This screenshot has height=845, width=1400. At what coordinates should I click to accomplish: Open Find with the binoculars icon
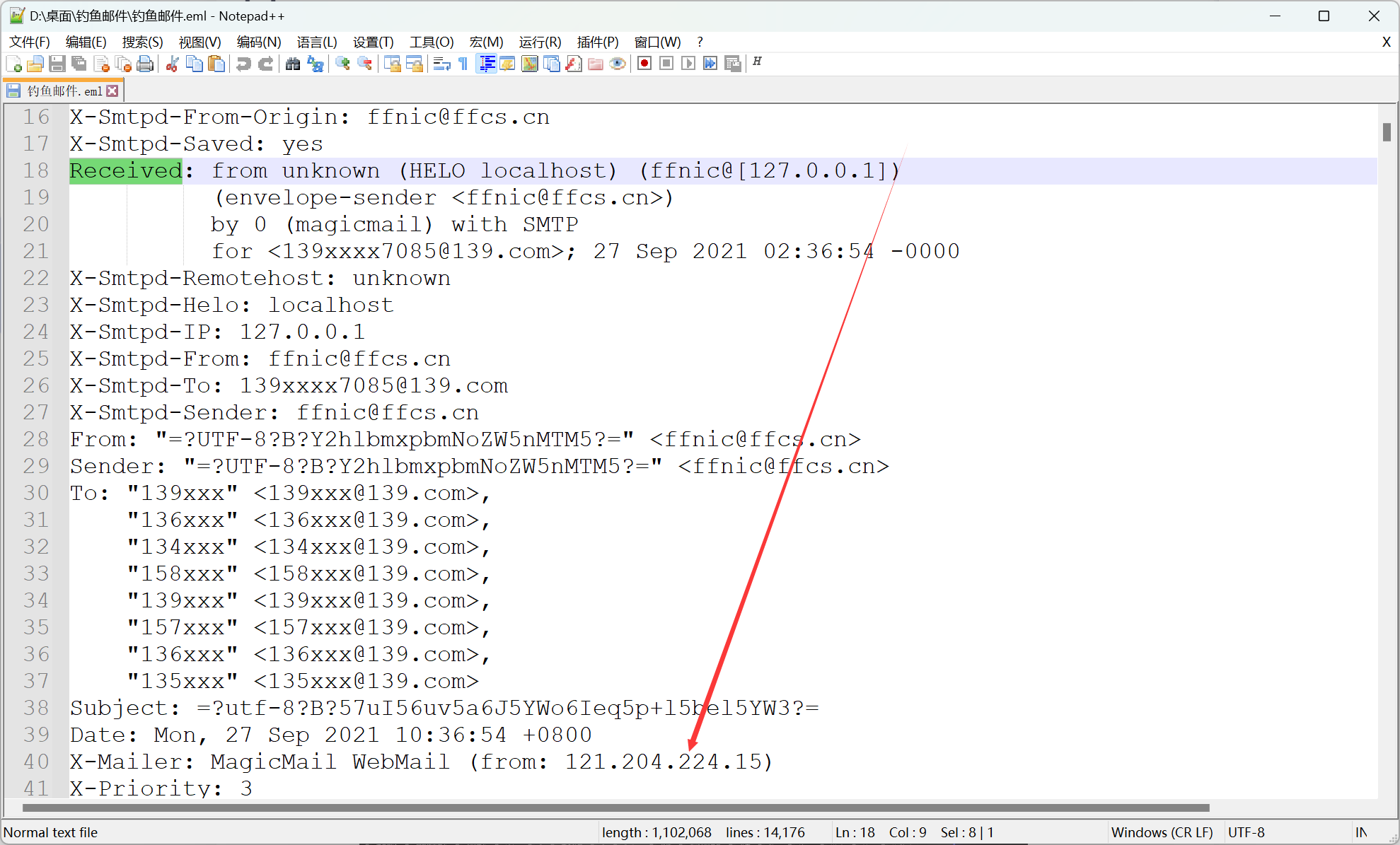point(293,64)
